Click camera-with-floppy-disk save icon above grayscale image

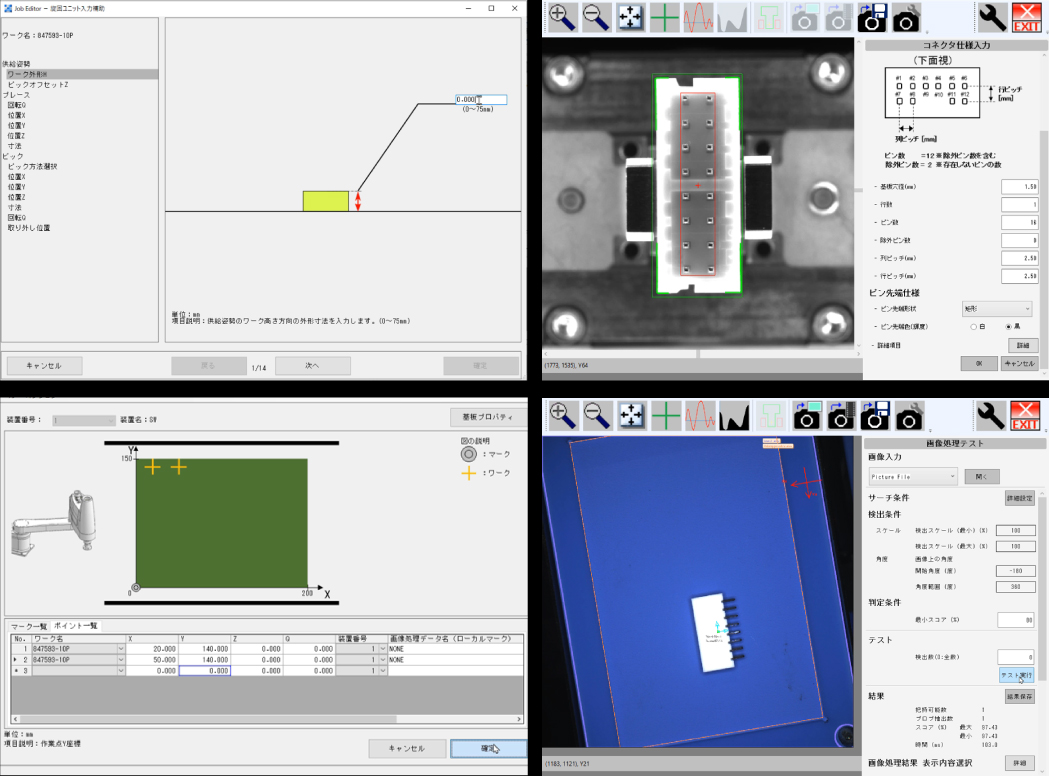[x=873, y=17]
